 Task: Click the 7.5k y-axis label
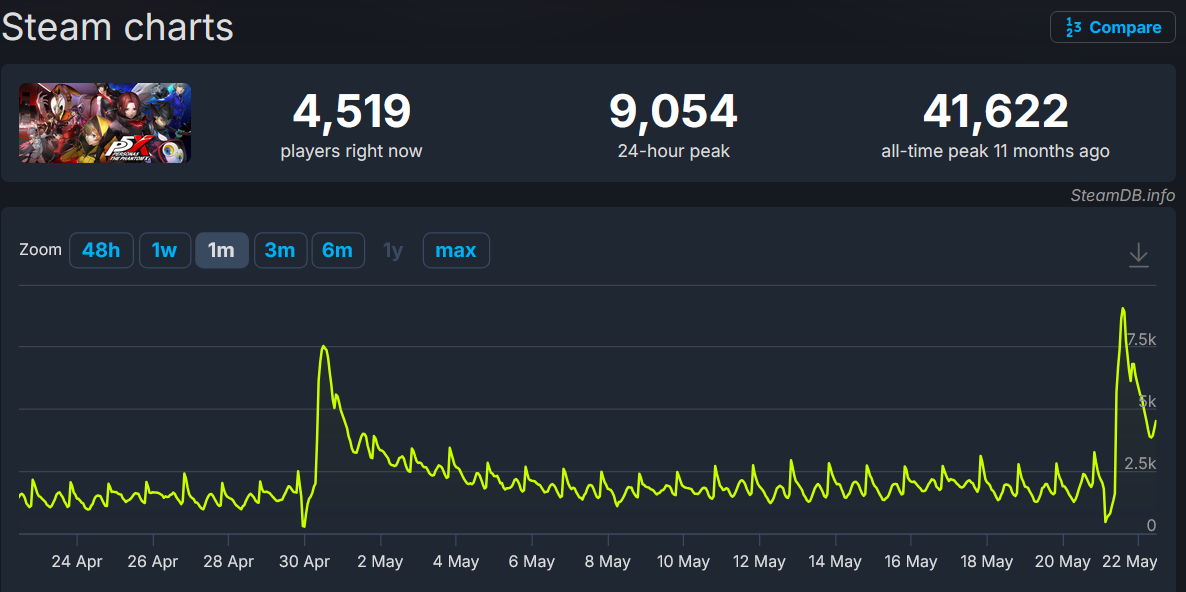1141,339
